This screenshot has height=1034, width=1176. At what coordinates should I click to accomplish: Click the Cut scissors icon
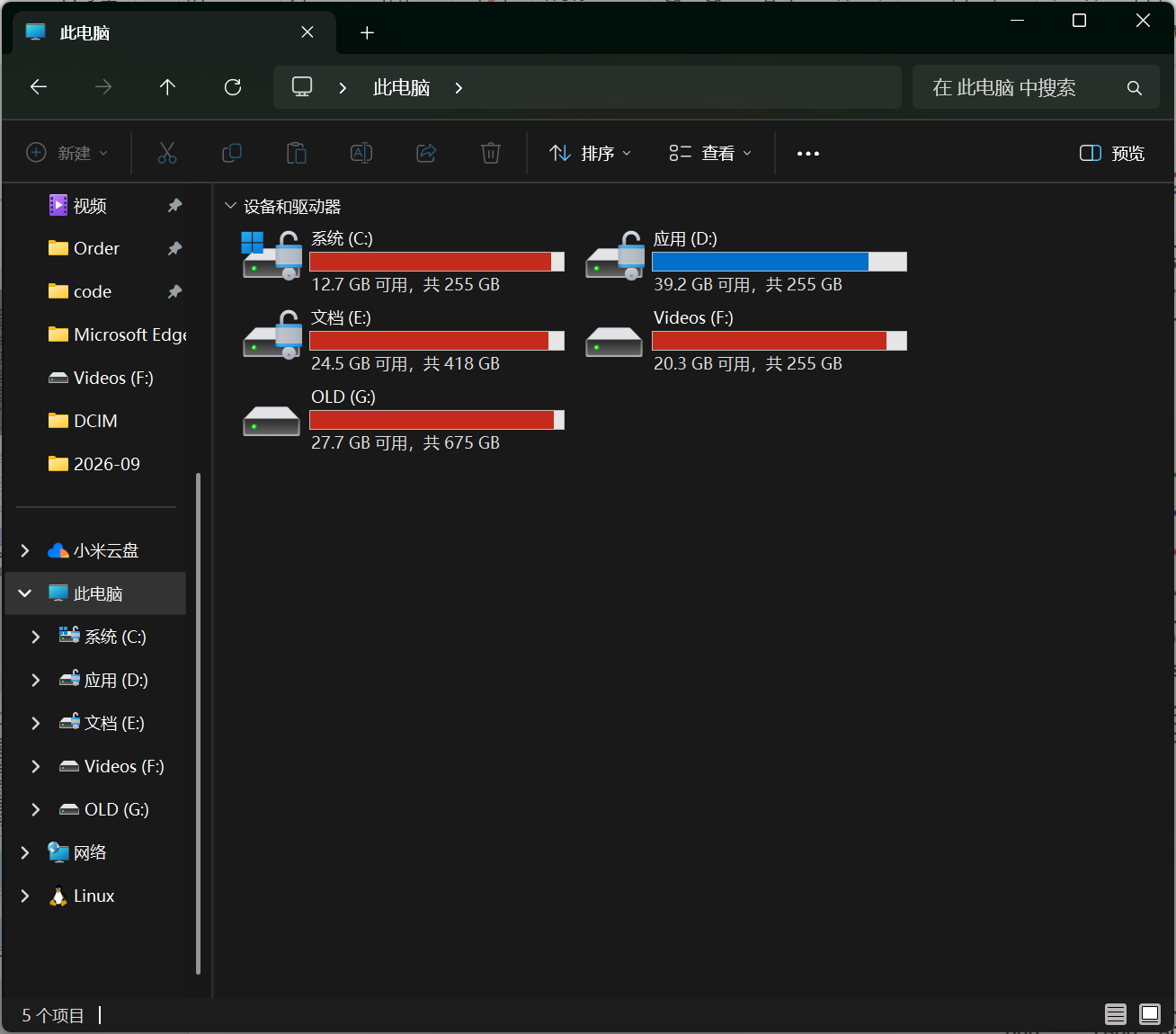(x=167, y=153)
